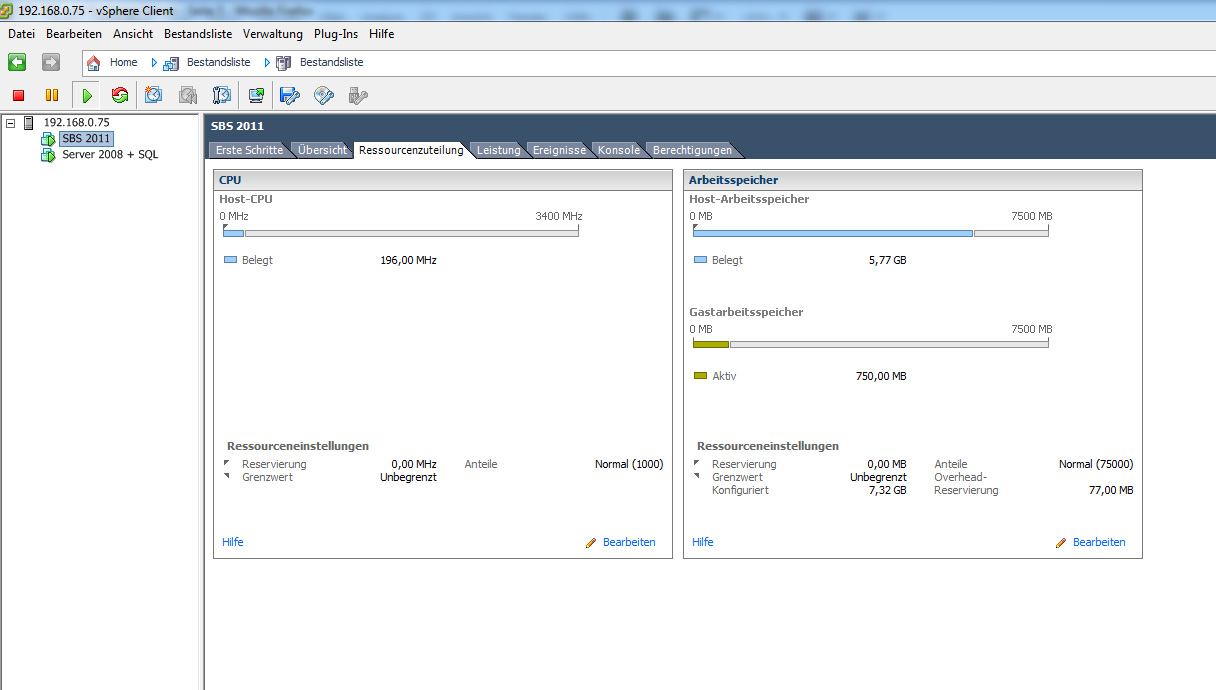Click the Host-Arbeitsspeicher usage bar
This screenshot has height=690, width=1216.
(871, 233)
